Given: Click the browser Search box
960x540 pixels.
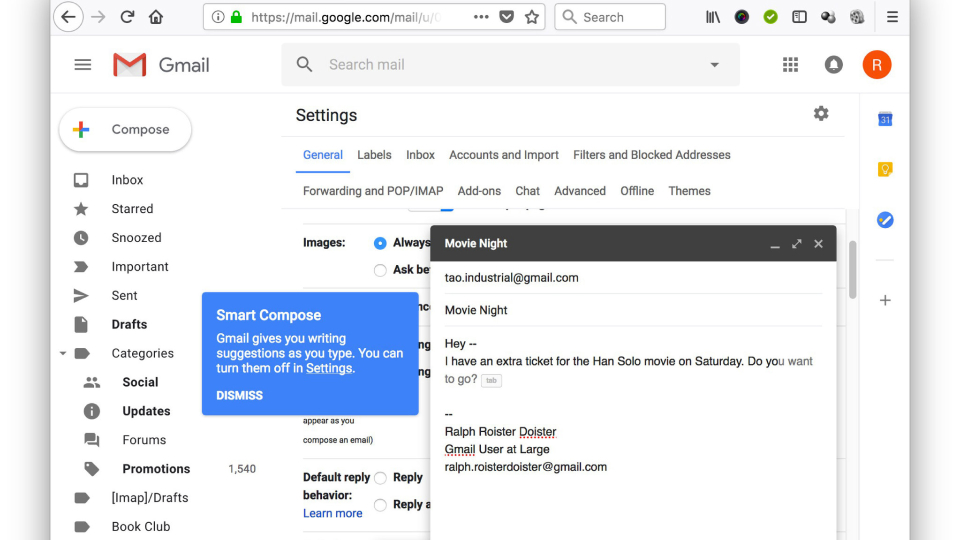Looking at the screenshot, I should (610, 17).
